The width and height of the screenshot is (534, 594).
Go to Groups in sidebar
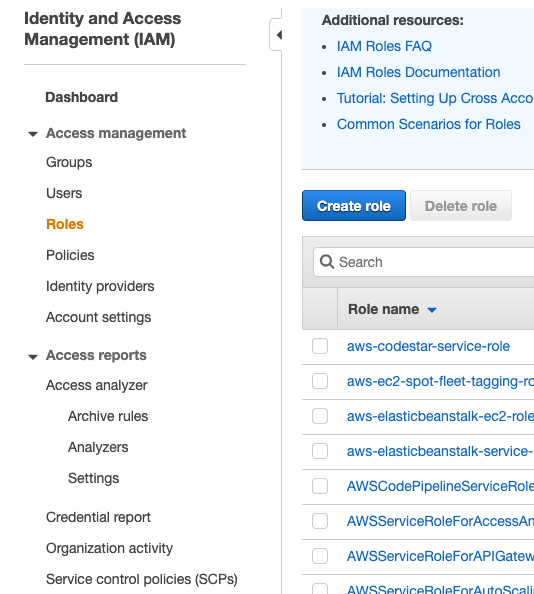pos(69,162)
